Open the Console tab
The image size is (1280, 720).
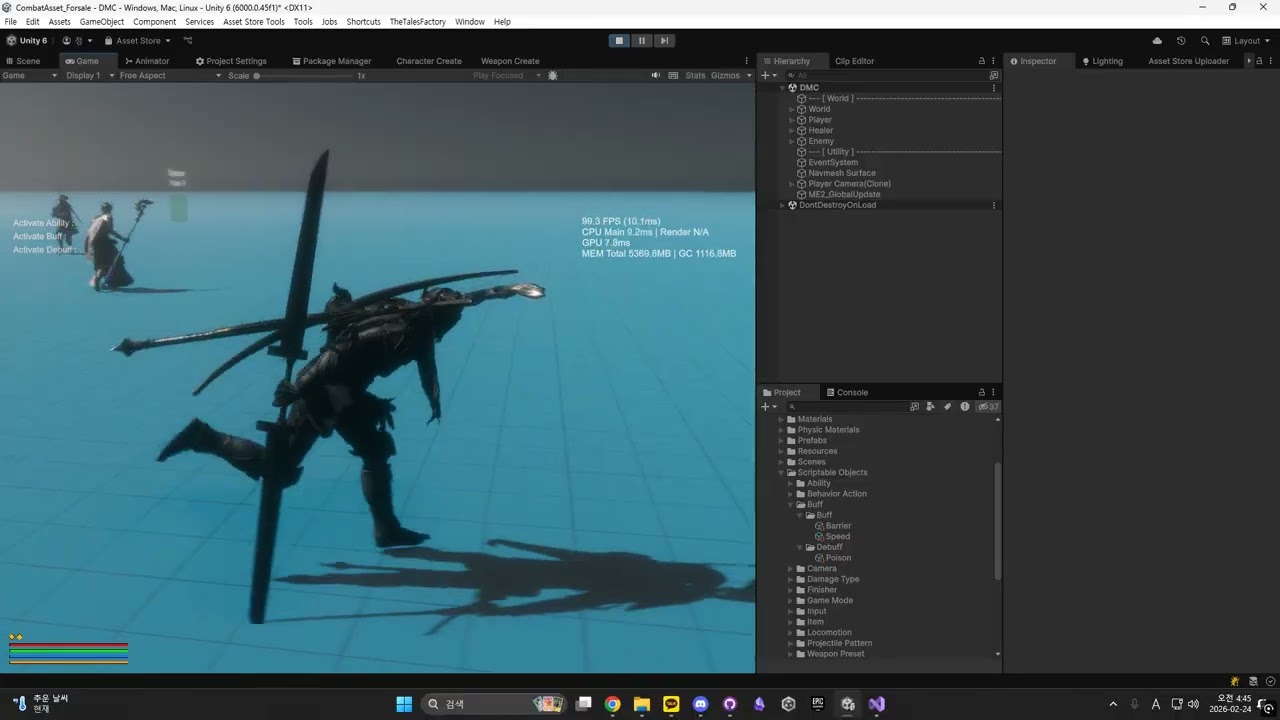pos(848,393)
